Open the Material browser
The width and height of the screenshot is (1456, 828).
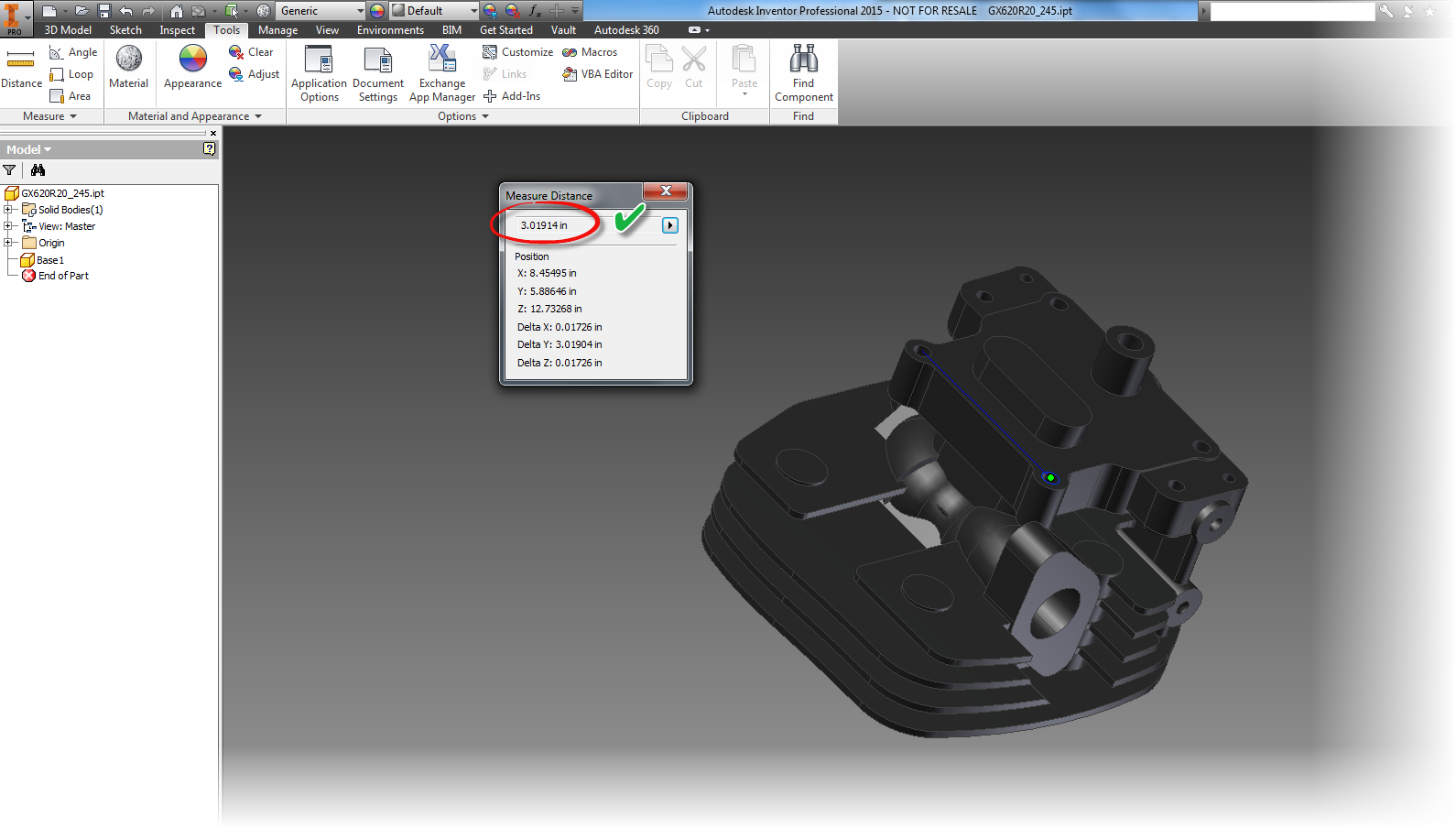tap(129, 68)
